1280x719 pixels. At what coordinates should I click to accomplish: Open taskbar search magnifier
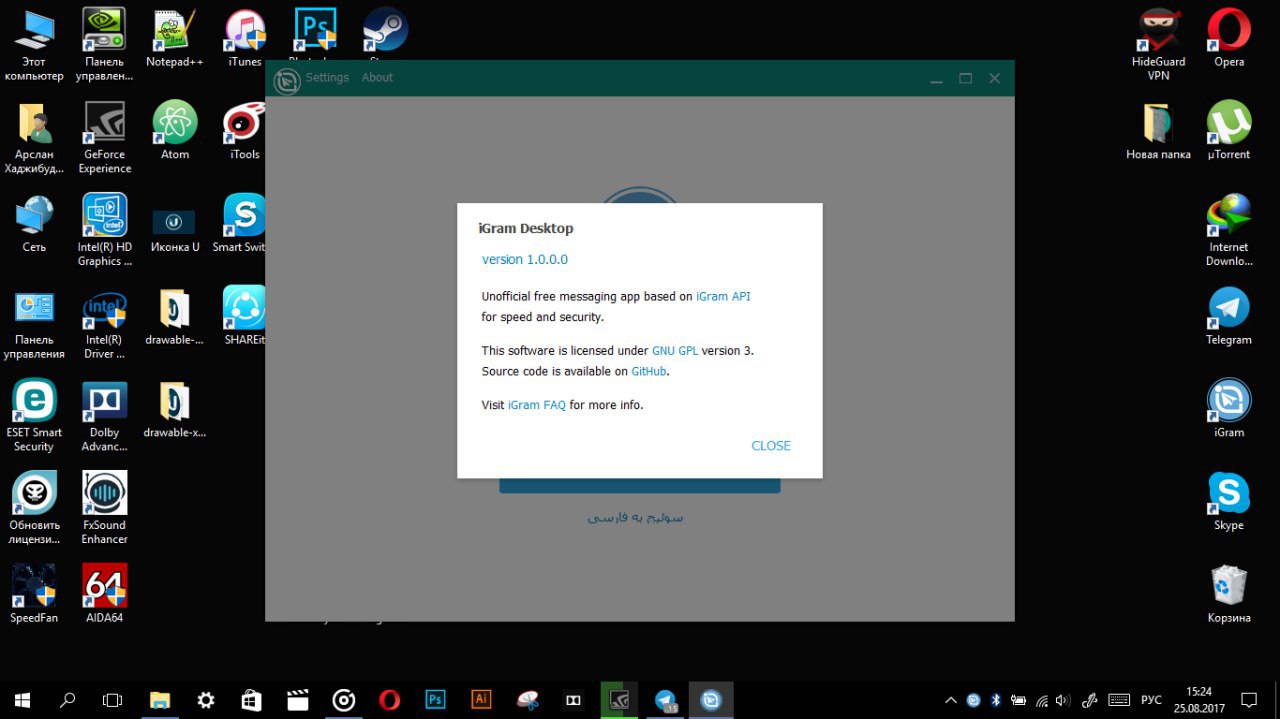[68, 700]
